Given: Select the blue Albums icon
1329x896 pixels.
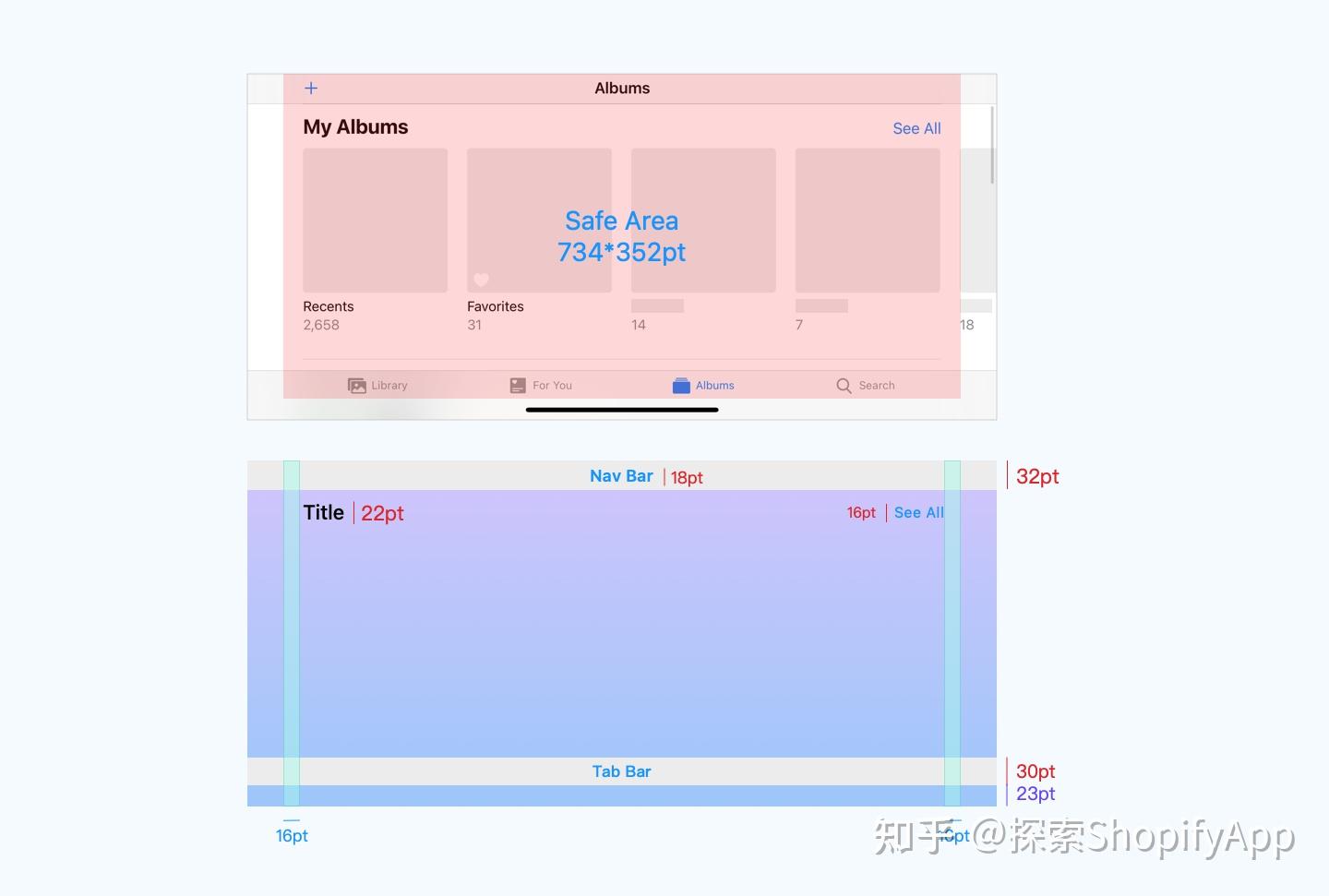Looking at the screenshot, I should 680,385.
